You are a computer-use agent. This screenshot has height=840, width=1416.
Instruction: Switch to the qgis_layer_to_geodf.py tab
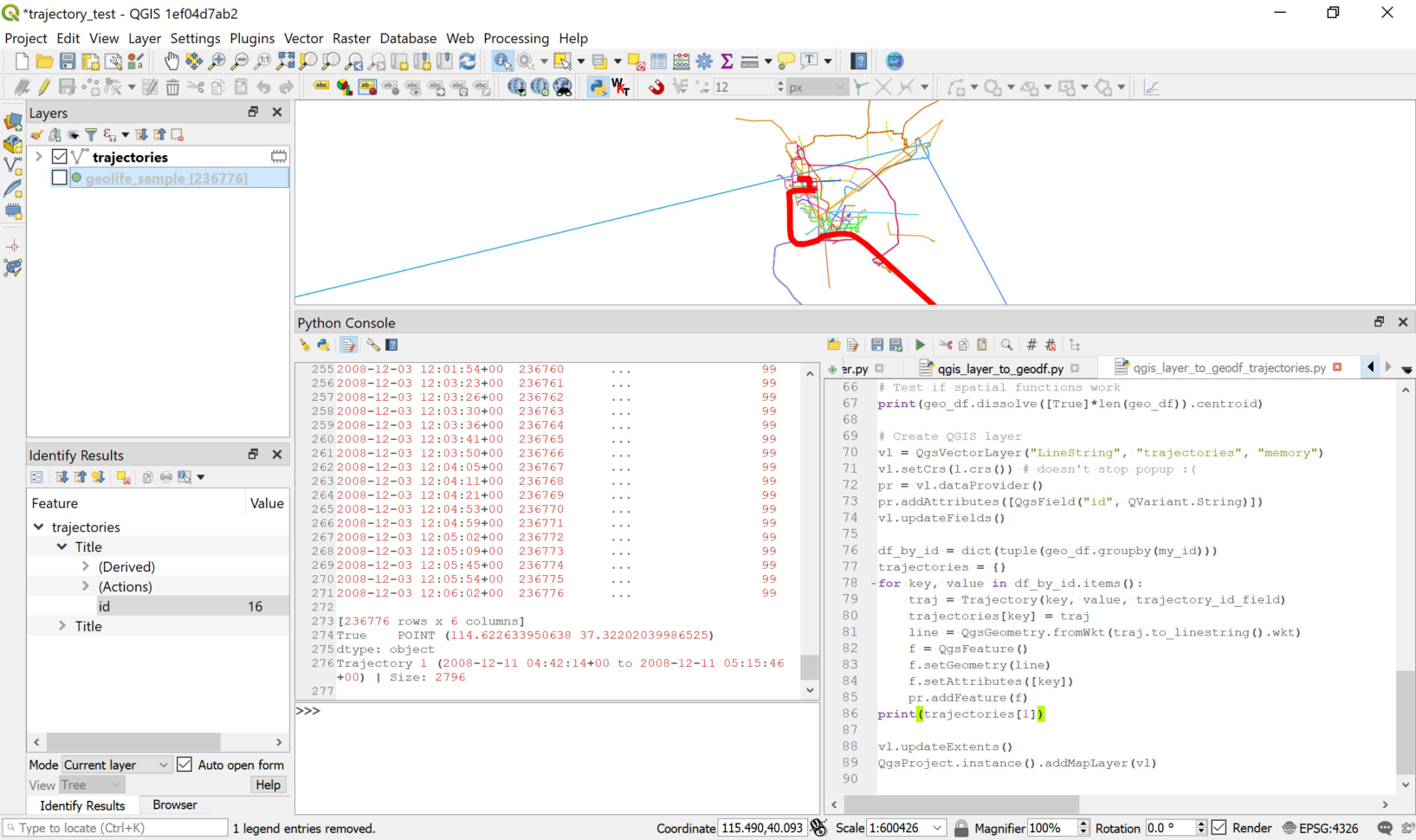click(1000, 368)
